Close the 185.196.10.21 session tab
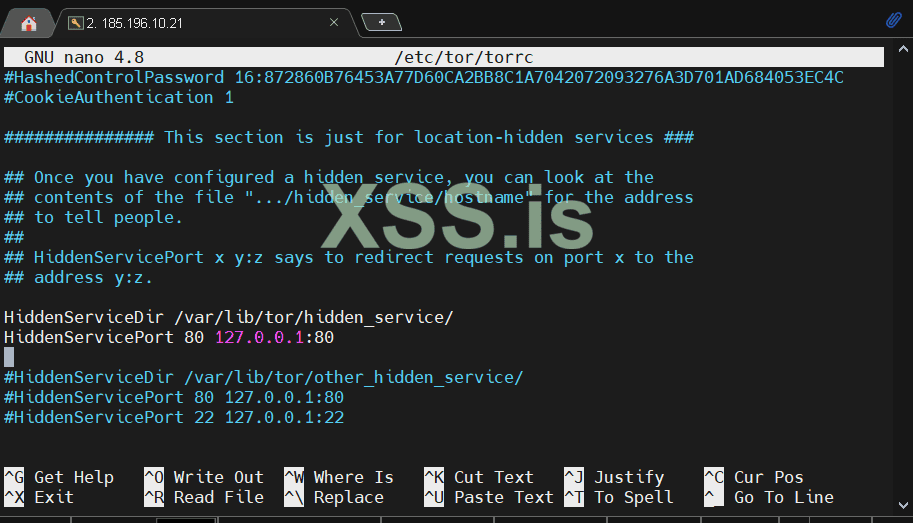The height and width of the screenshot is (523, 913). tap(334, 22)
